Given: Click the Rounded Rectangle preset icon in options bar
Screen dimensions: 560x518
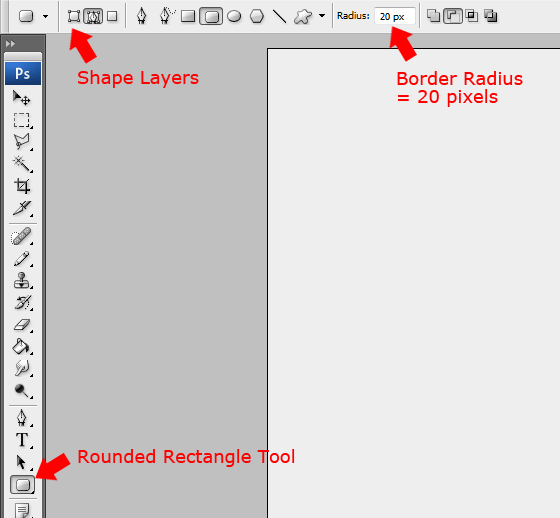Looking at the screenshot, I should tap(26, 16).
